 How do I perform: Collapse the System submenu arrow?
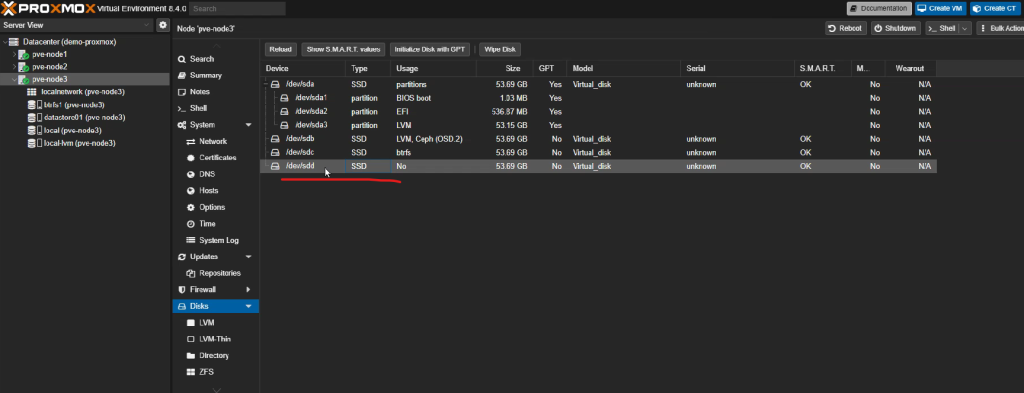click(248, 125)
